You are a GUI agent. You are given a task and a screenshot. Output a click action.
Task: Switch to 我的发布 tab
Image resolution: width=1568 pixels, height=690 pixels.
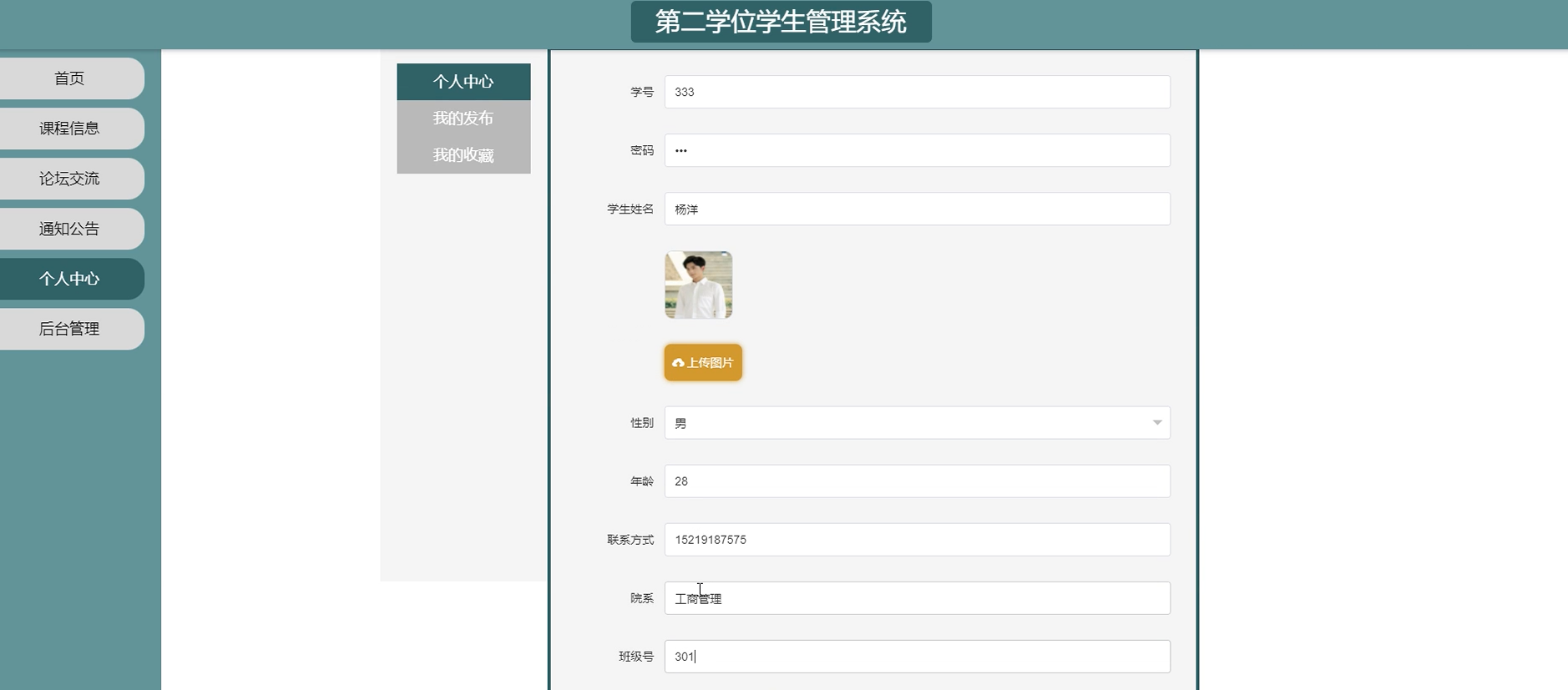463,118
